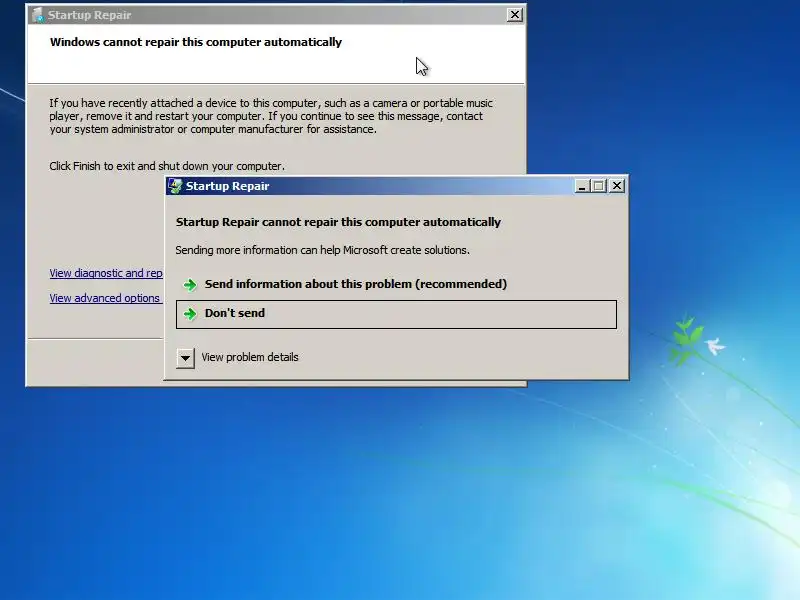Image resolution: width=800 pixels, height=600 pixels.
Task: Maximize the front Startup Repair dialog
Action: click(598, 186)
